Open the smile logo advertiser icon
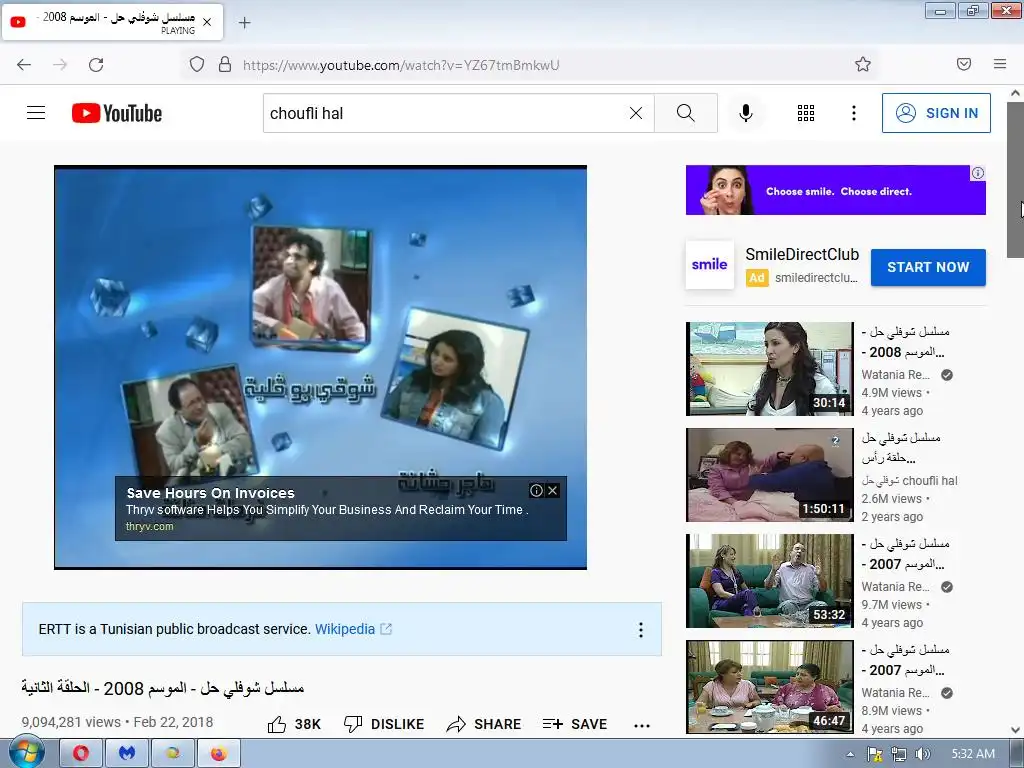 point(710,264)
